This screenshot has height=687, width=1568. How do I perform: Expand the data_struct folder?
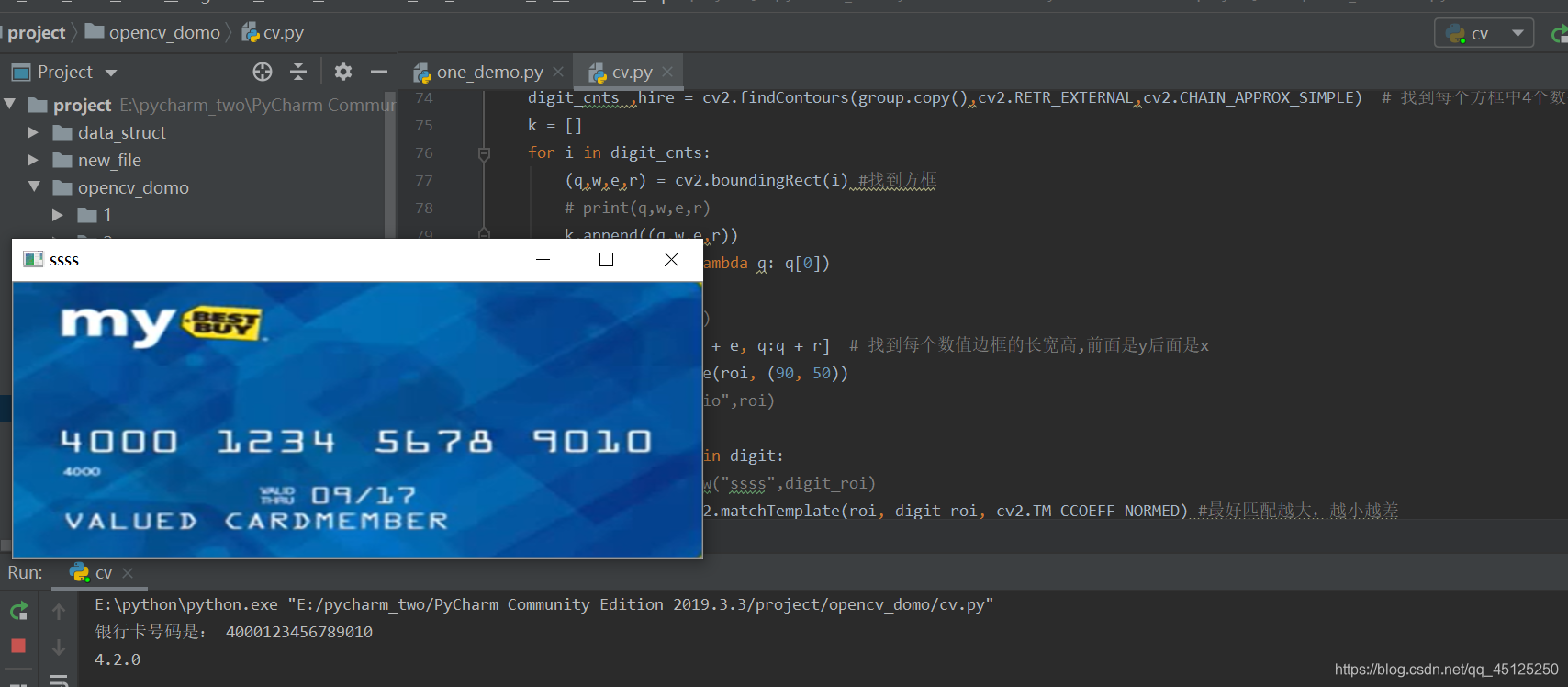33,132
